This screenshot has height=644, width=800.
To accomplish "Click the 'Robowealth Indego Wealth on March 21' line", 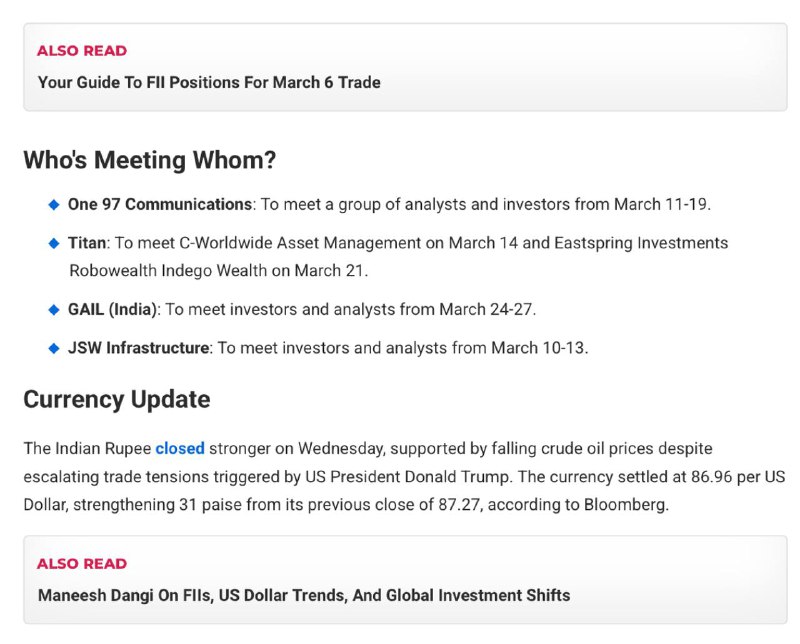I will pos(218,270).
